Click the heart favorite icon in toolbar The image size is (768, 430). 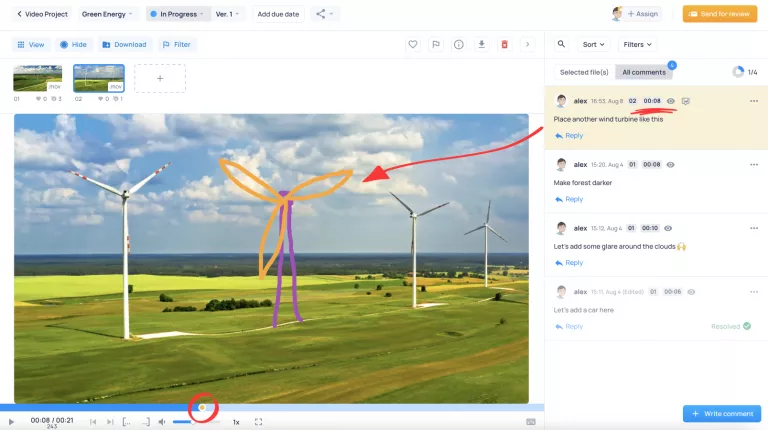[x=413, y=45]
